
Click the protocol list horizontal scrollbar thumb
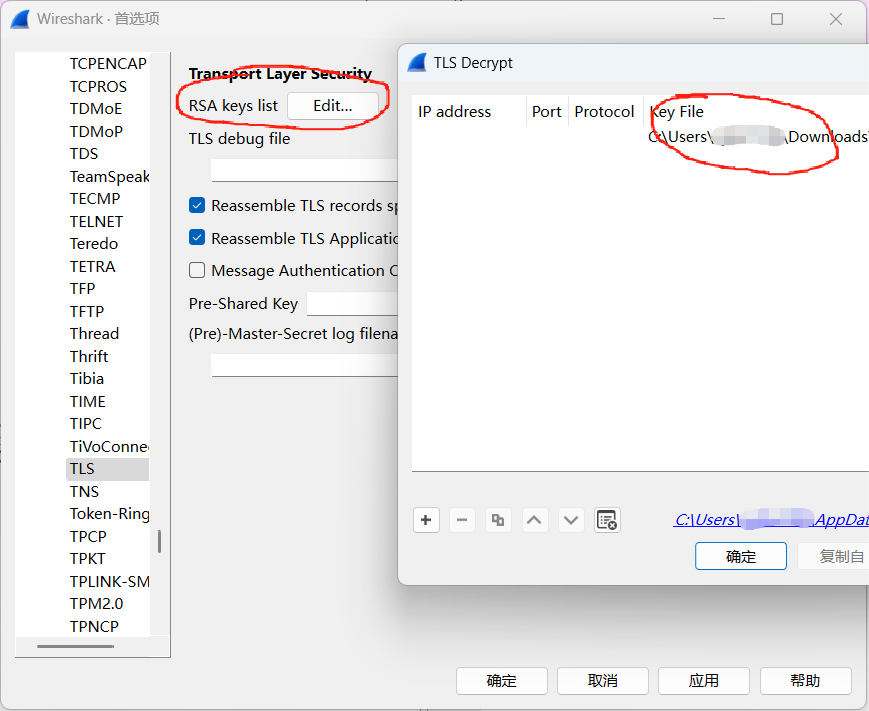pos(75,646)
